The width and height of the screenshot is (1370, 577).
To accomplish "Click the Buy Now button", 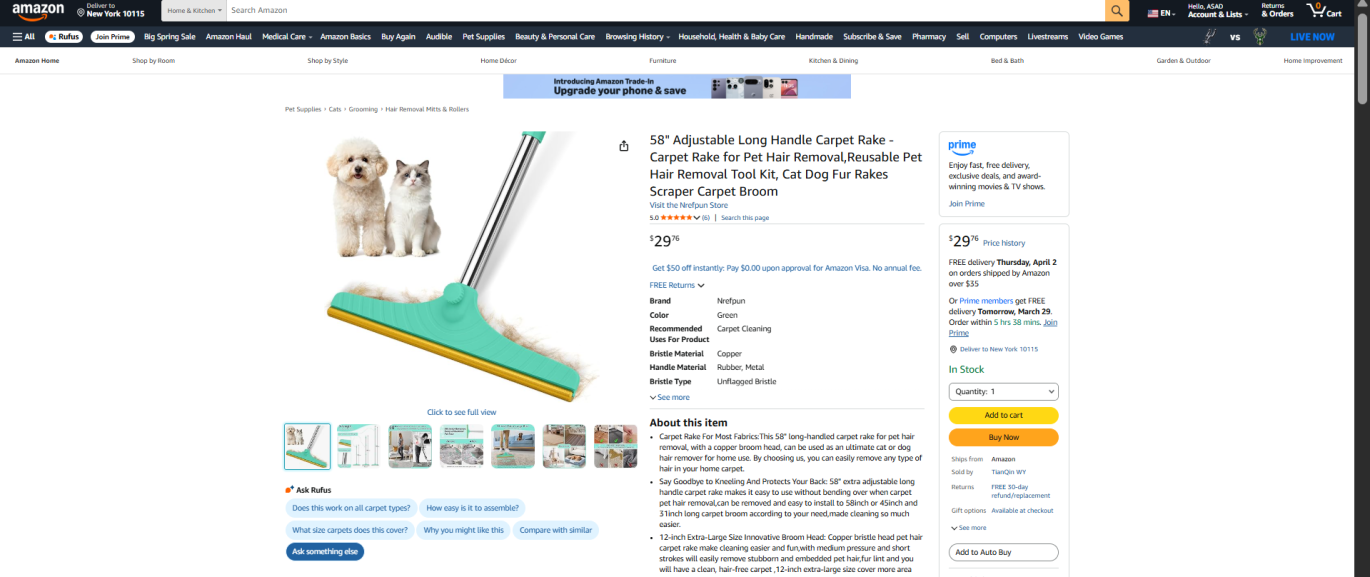I will click(x=1003, y=437).
